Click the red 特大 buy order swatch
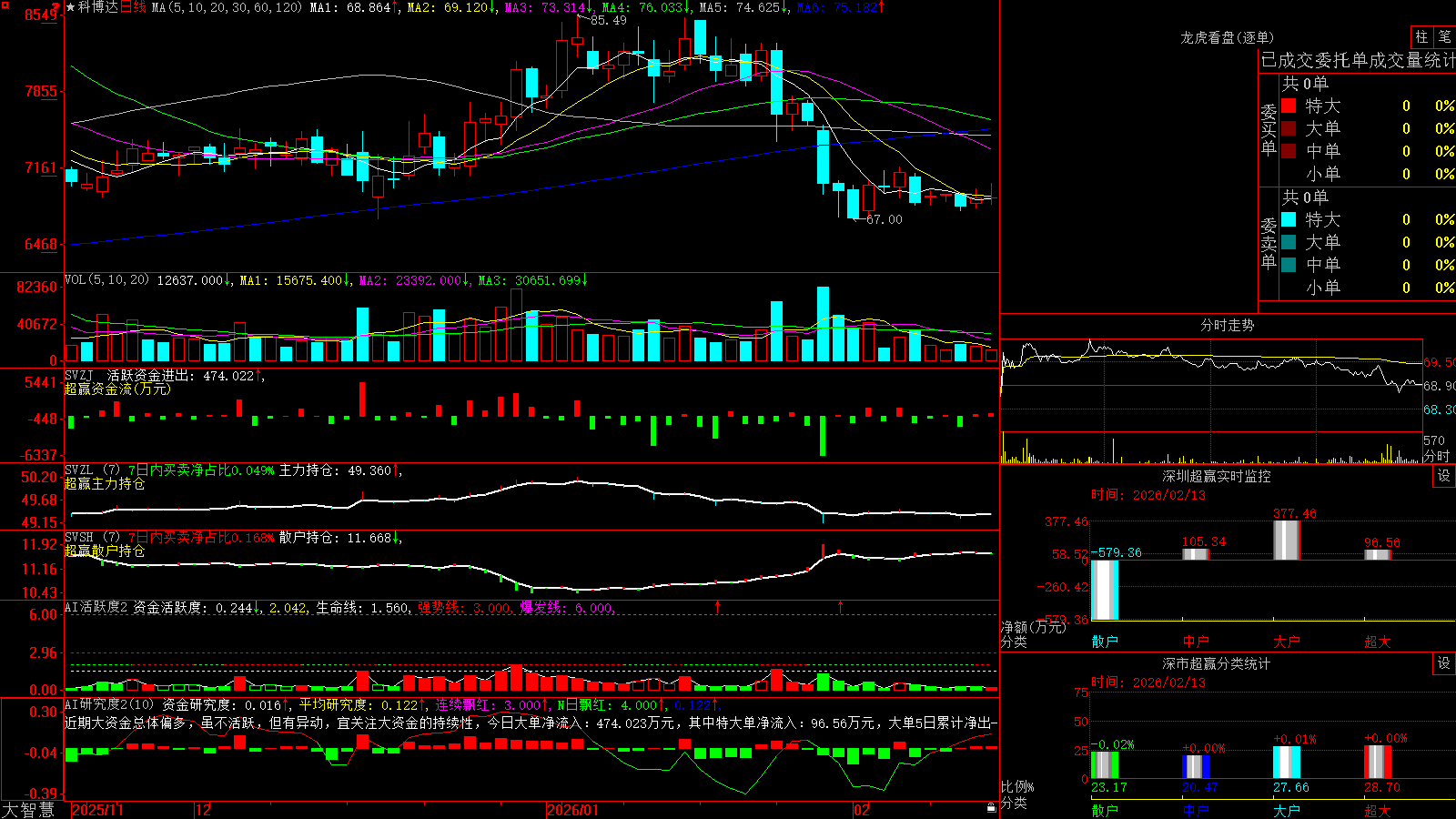Viewport: 1456px width, 819px height. click(1289, 106)
